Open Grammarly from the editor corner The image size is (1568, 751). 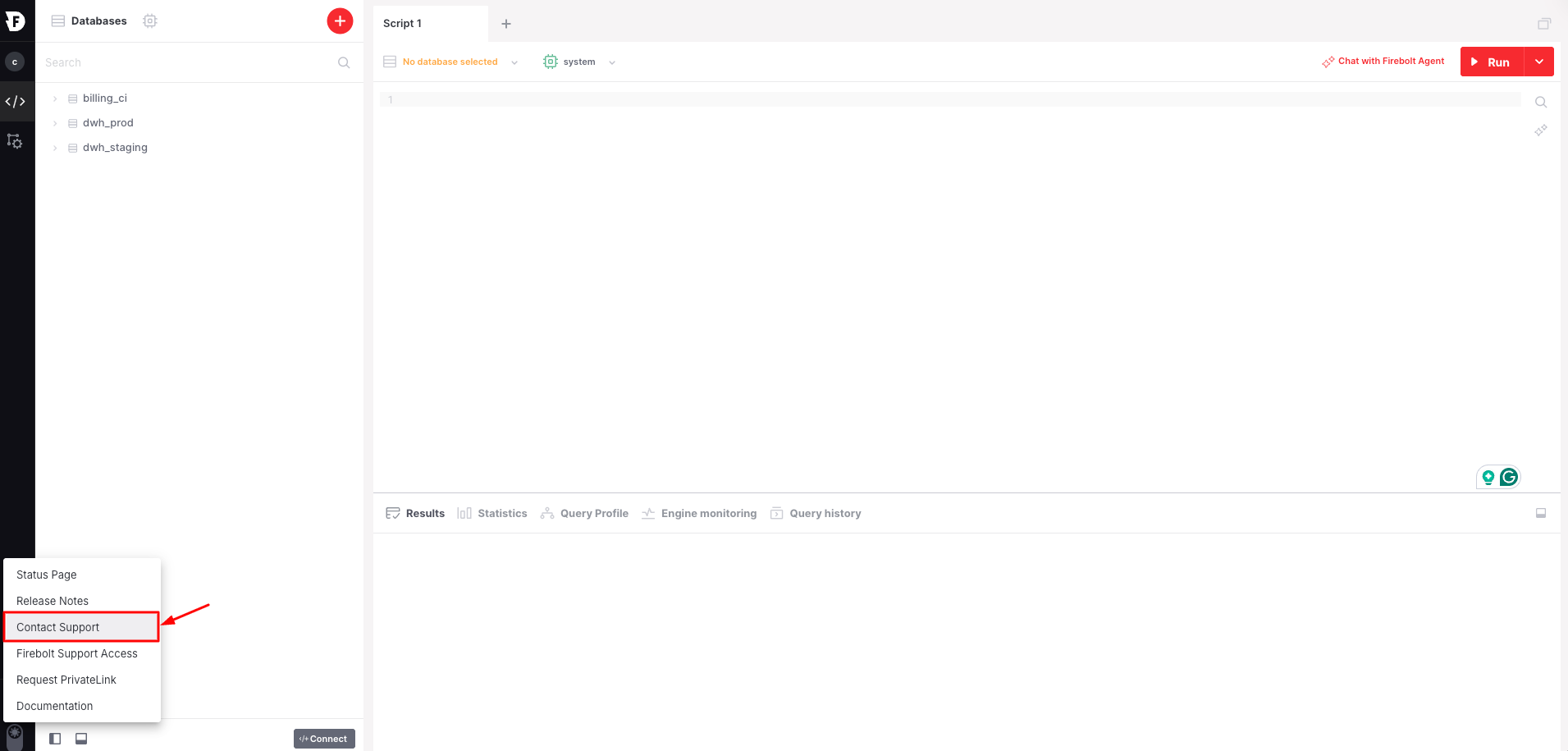click(1510, 477)
